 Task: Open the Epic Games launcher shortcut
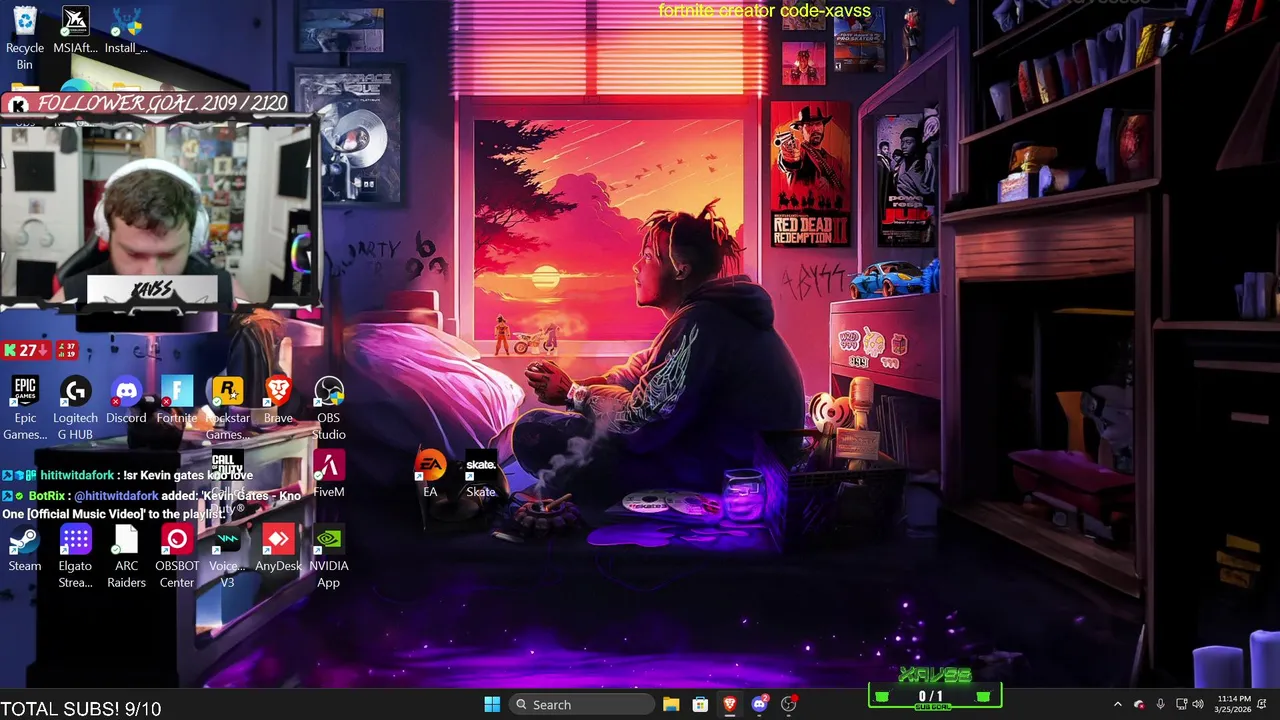pyautogui.click(x=25, y=409)
